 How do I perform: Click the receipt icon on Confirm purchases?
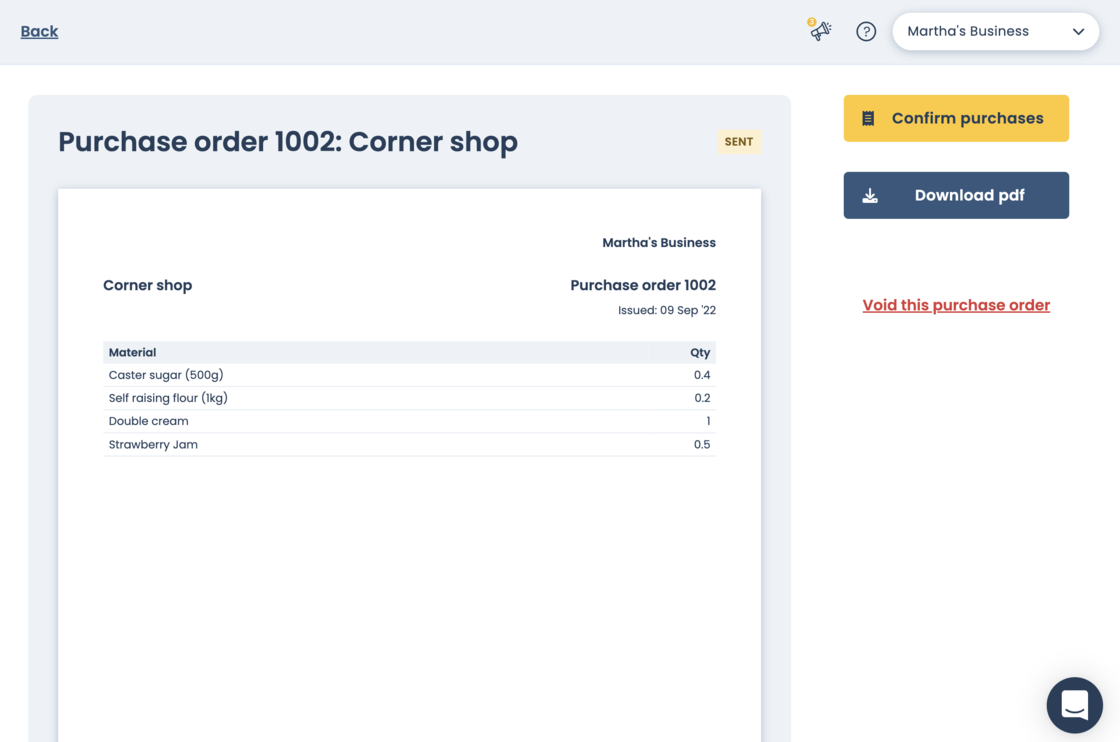(868, 119)
